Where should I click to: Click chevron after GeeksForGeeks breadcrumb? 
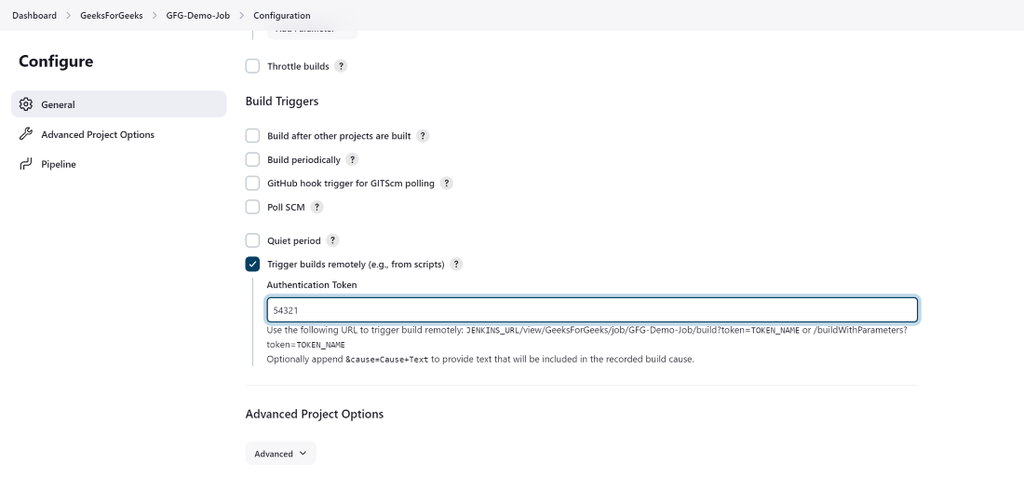tap(155, 16)
